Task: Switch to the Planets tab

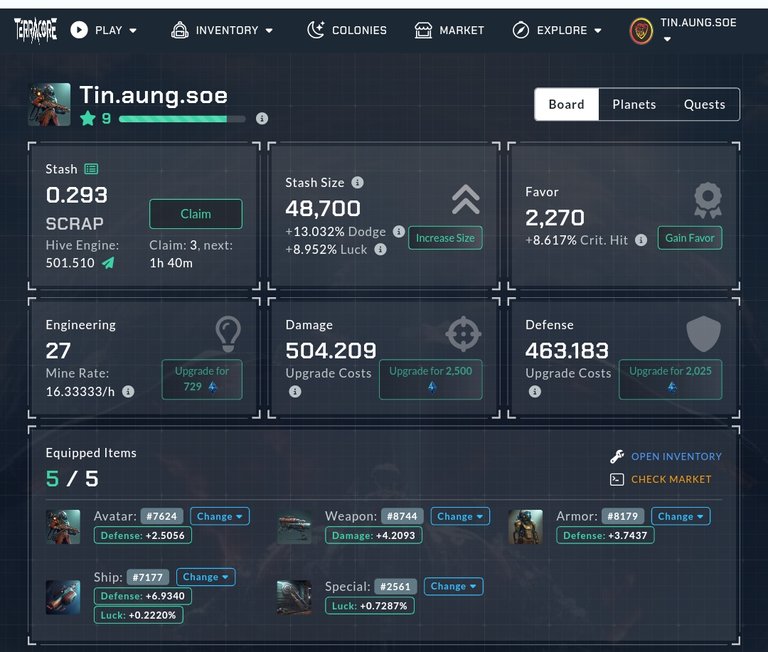Action: pos(634,104)
